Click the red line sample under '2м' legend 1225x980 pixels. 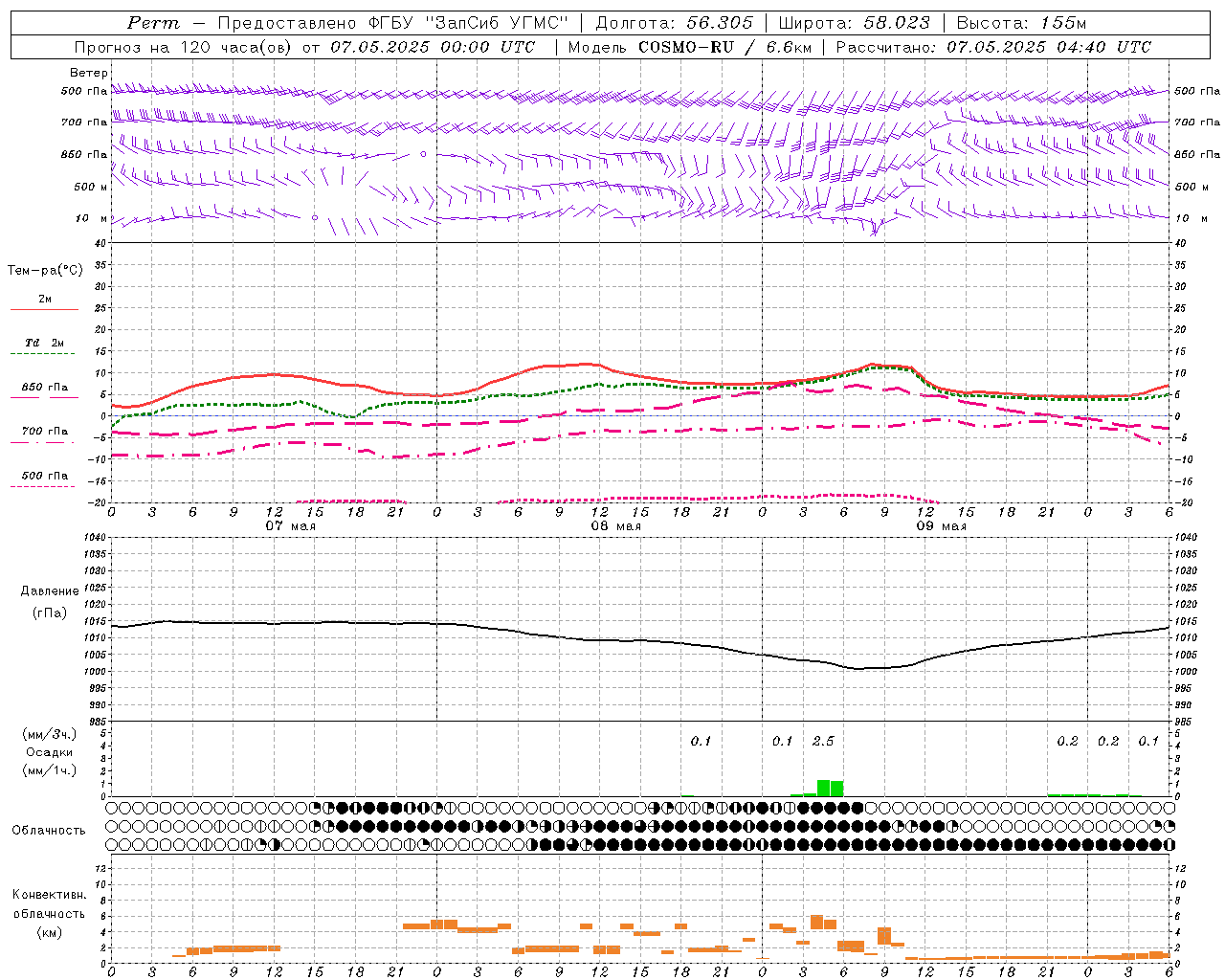click(44, 310)
